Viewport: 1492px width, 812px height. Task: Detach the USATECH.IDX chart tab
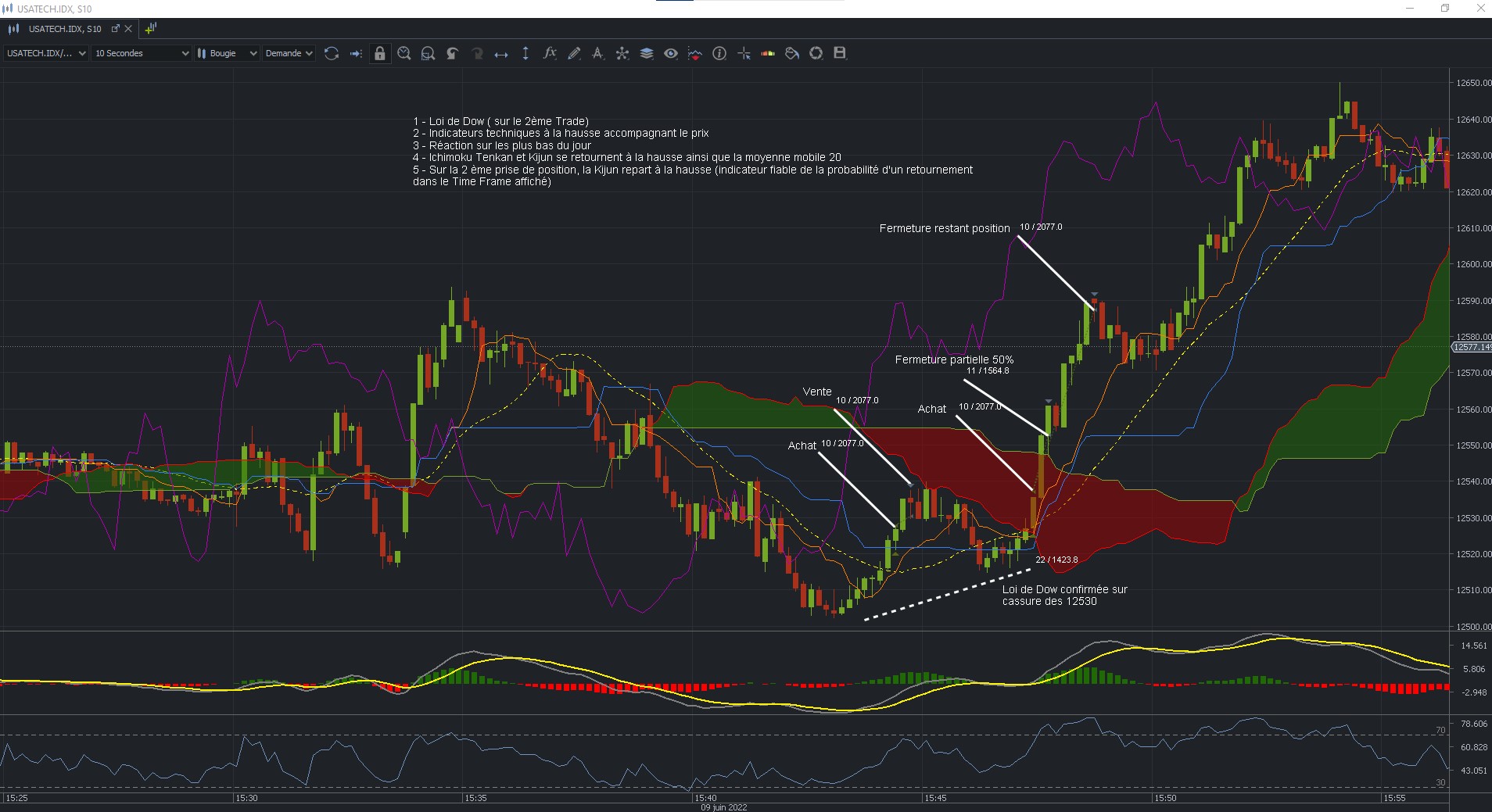tap(116, 29)
